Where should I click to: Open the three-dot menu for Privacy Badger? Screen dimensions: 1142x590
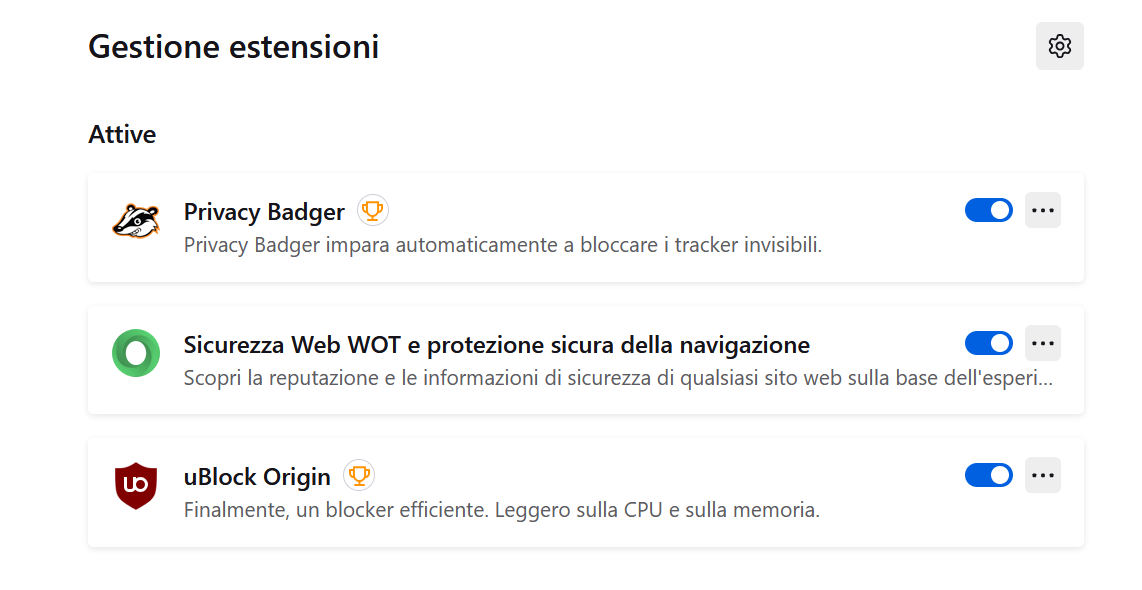pyautogui.click(x=1043, y=210)
